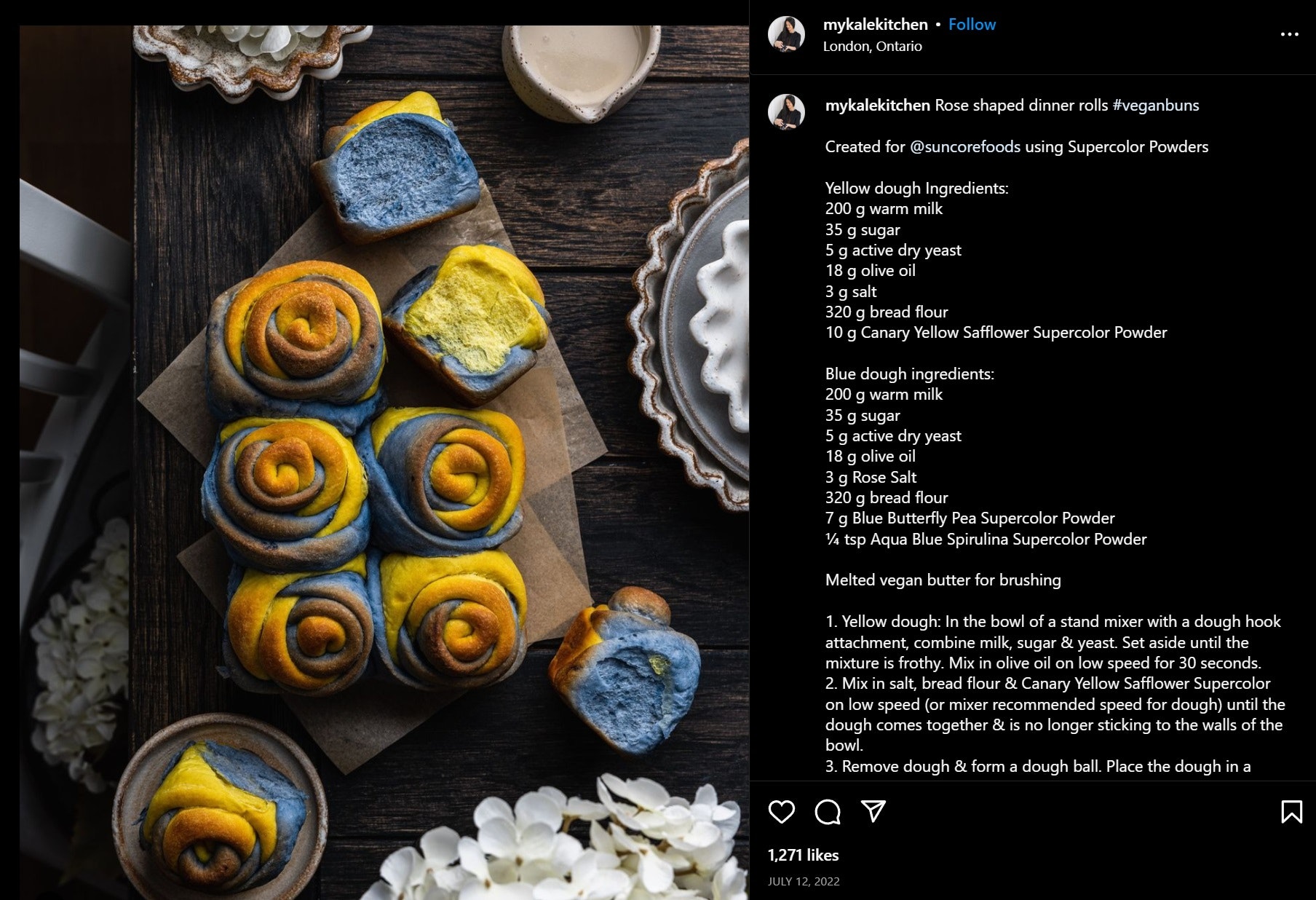
Task: Click the July 12, 2022 post date
Action: pyautogui.click(x=804, y=881)
